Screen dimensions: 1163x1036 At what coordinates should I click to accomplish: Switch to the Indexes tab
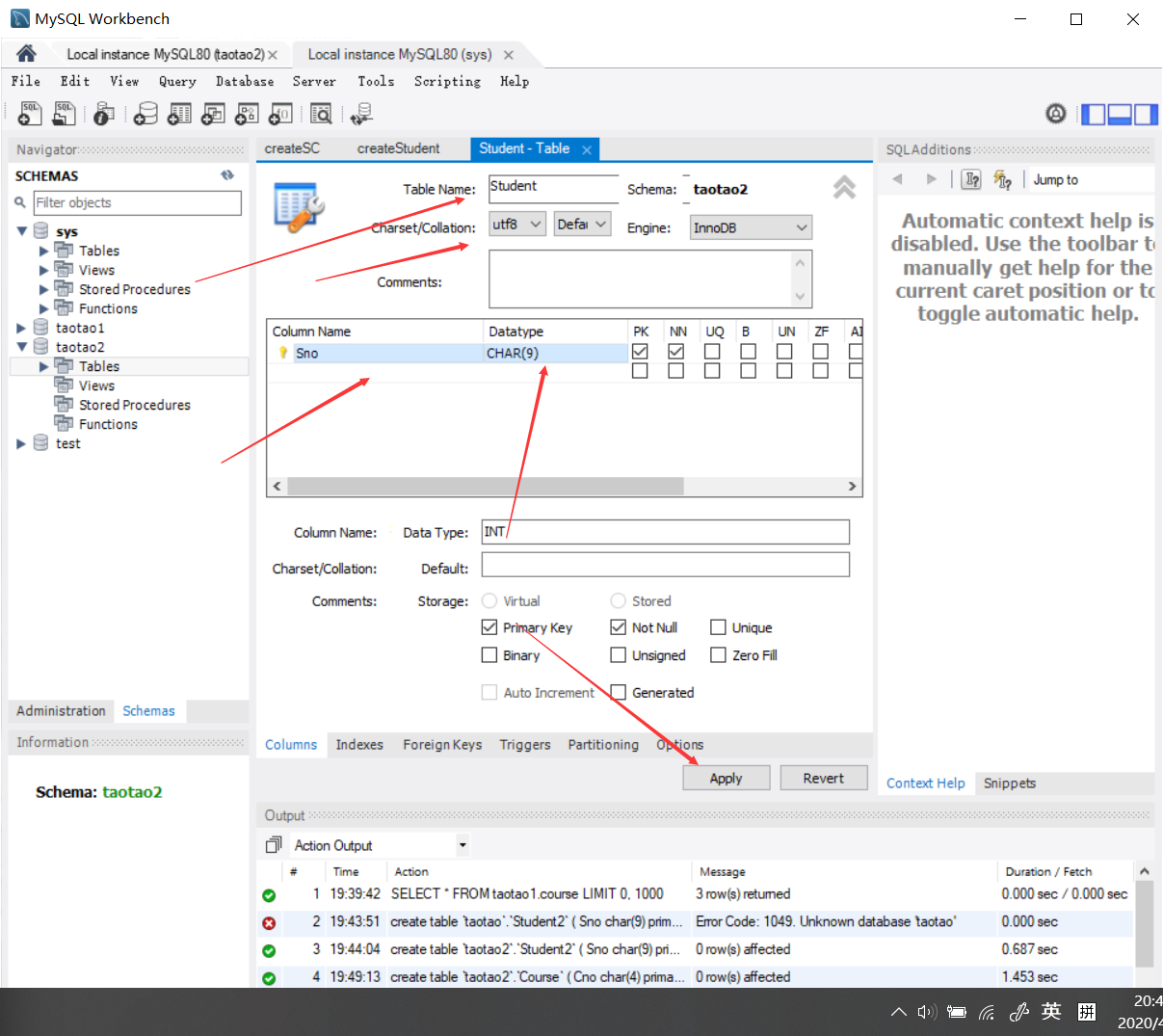[359, 744]
